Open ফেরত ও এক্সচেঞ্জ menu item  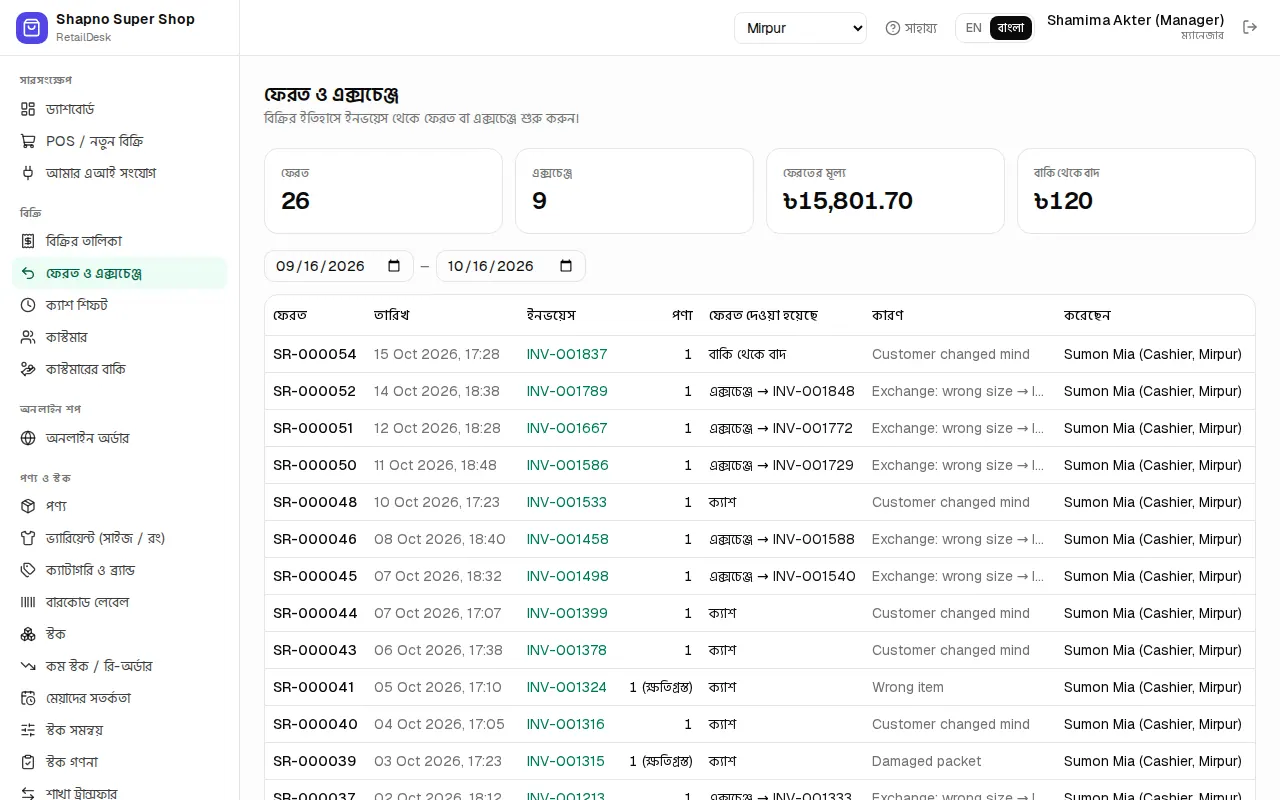tap(120, 273)
